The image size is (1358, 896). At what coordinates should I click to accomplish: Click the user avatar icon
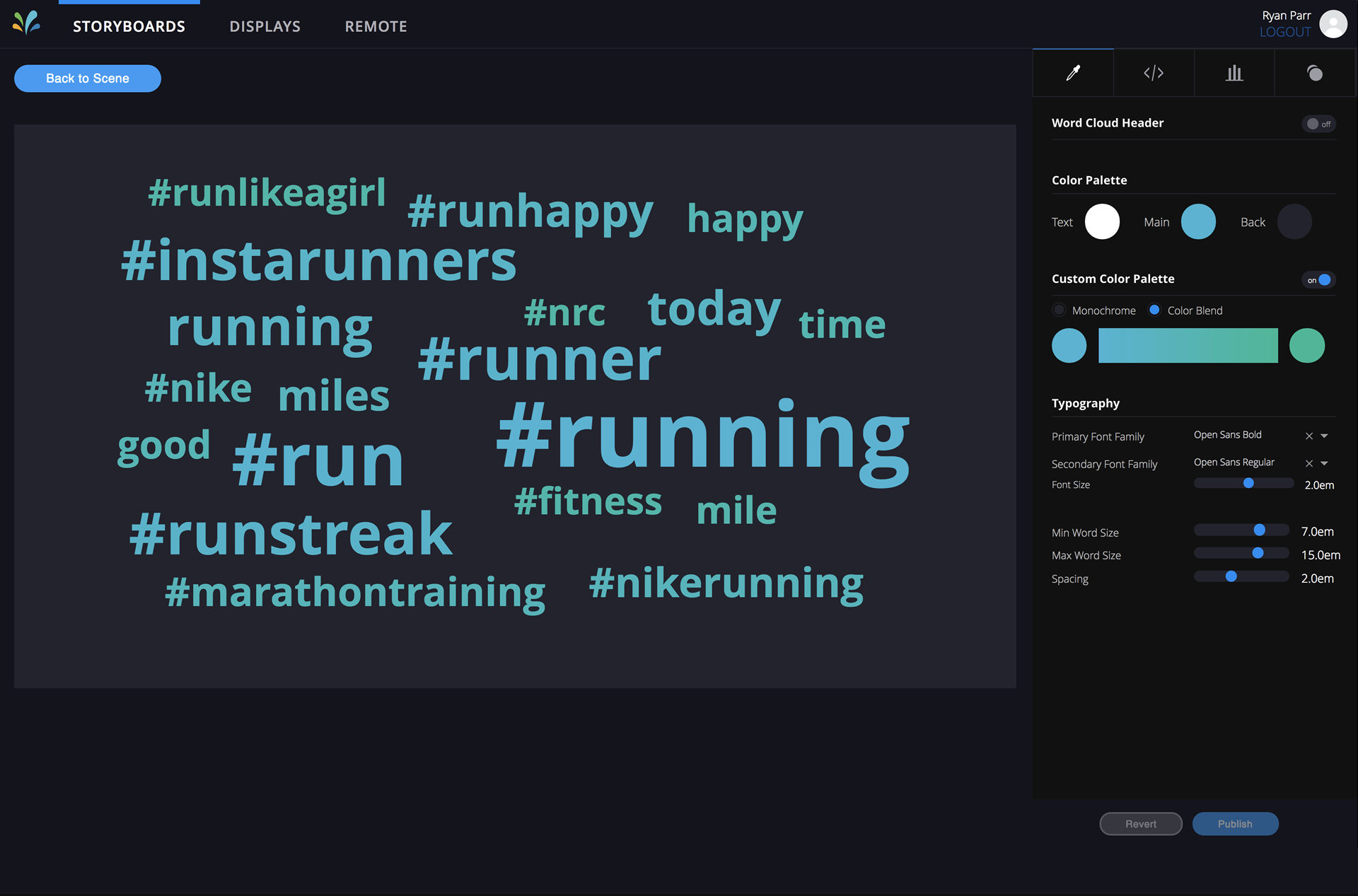1333,23
